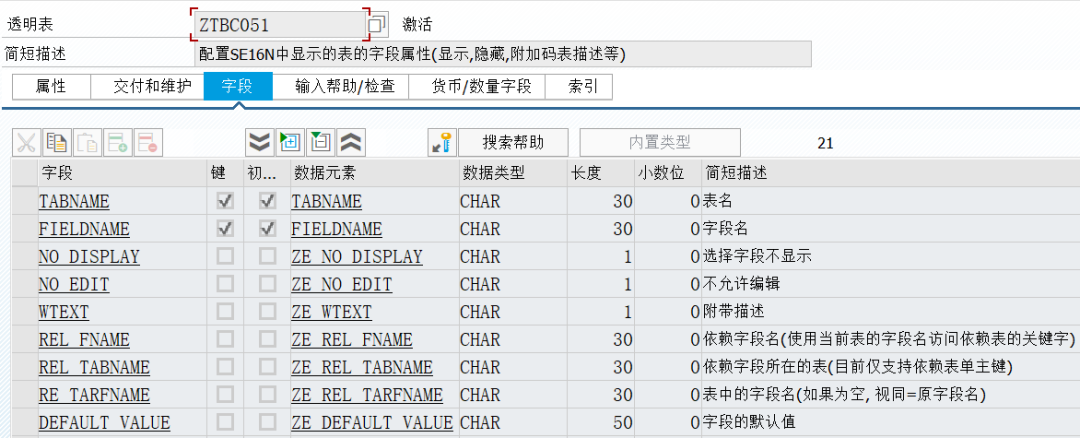Toggle initial values checkbox for FIELDNAME
Screen dimensions: 1080x438
[267, 228]
